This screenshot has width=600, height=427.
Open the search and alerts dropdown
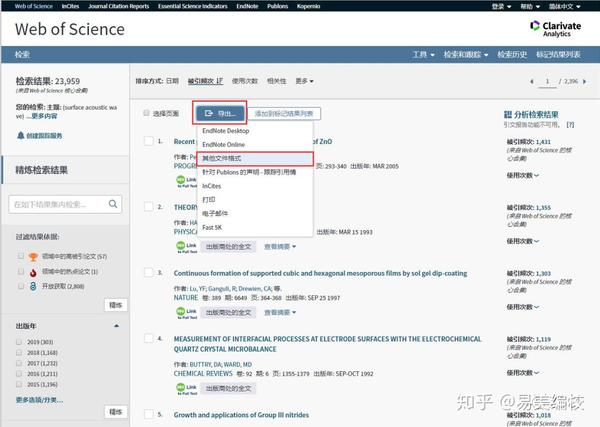click(466, 54)
